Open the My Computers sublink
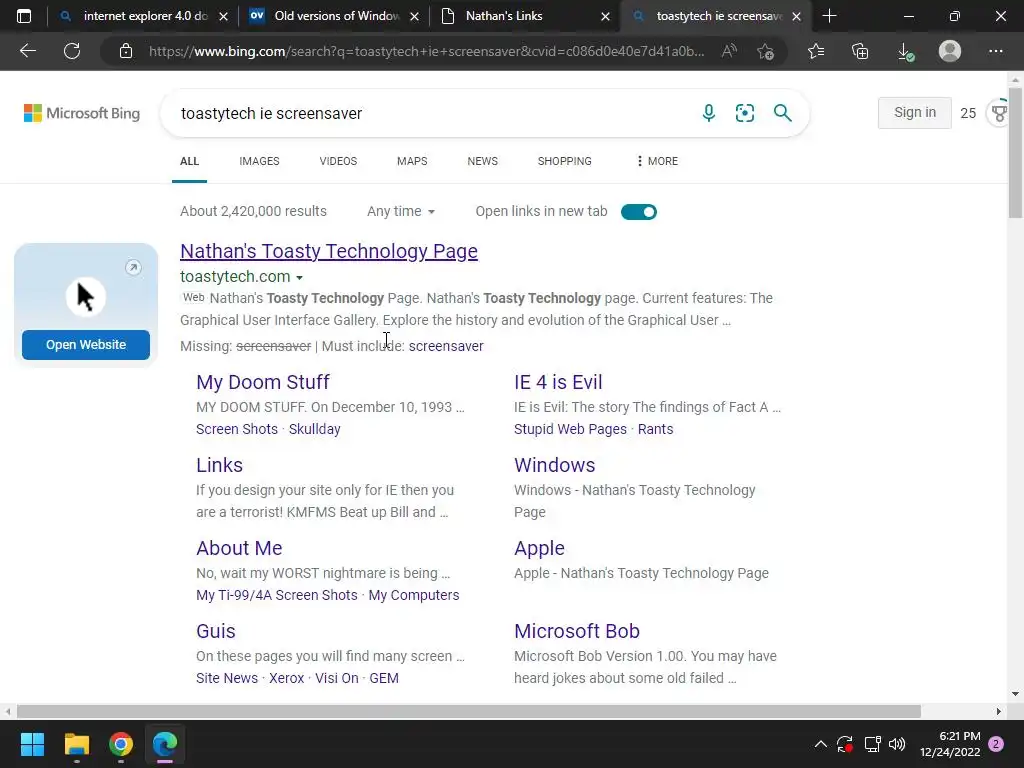The image size is (1024, 768). point(414,595)
